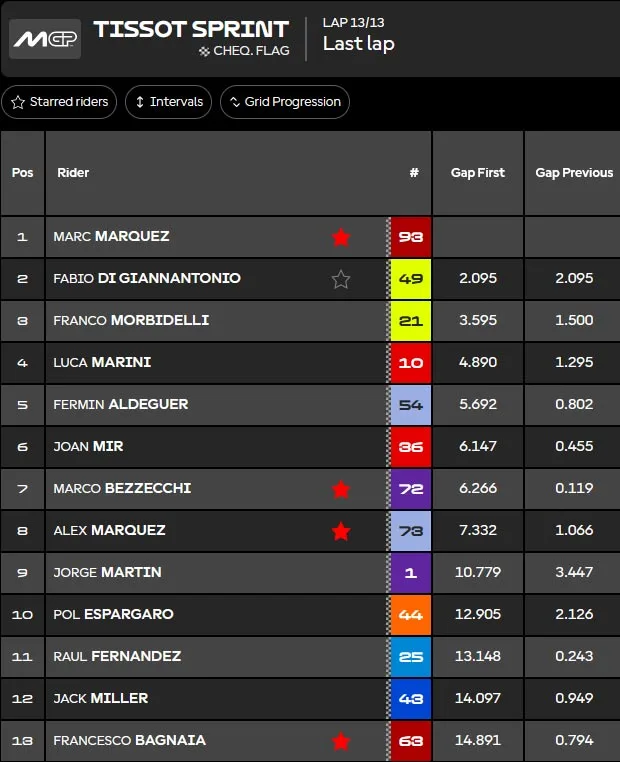
Task: Click the Gap First column header
Action: pyautogui.click(x=478, y=173)
